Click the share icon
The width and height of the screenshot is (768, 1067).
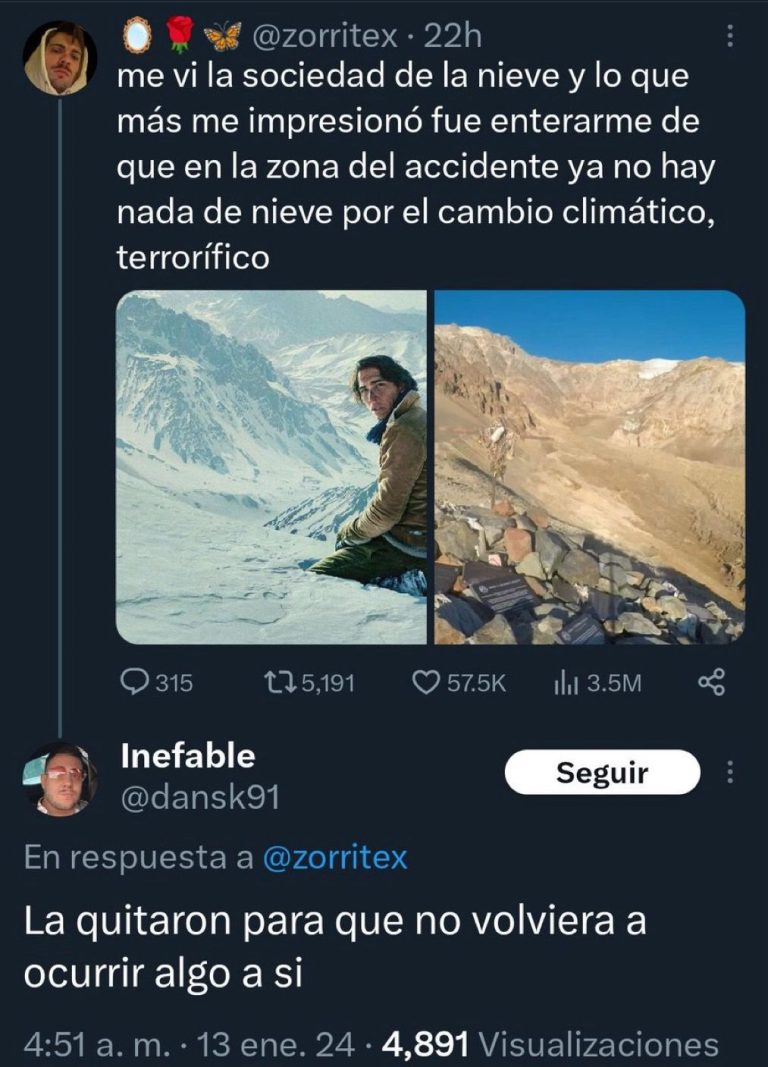click(x=709, y=682)
